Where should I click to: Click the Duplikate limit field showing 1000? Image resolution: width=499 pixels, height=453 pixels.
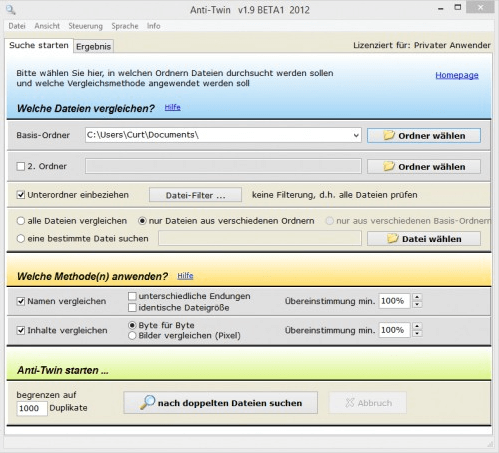[x=32, y=408]
